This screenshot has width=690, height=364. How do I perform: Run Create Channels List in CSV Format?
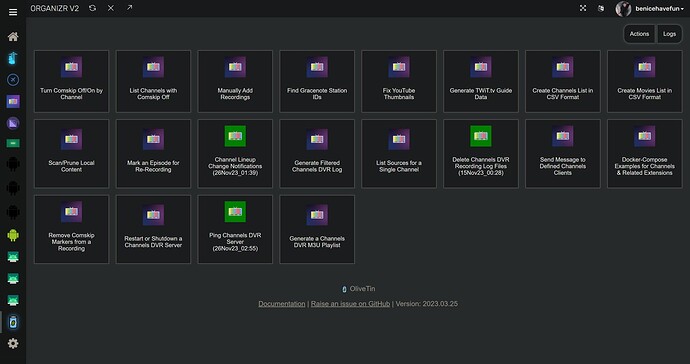562,81
